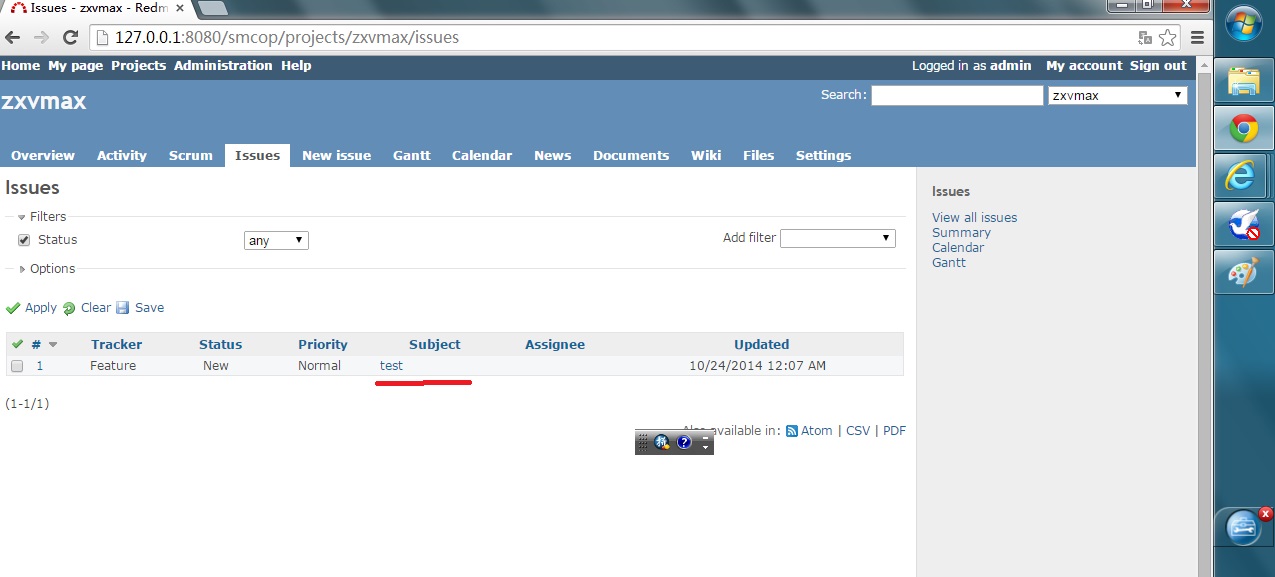Click green check-all icon in table header
1275x577 pixels.
coord(17,344)
